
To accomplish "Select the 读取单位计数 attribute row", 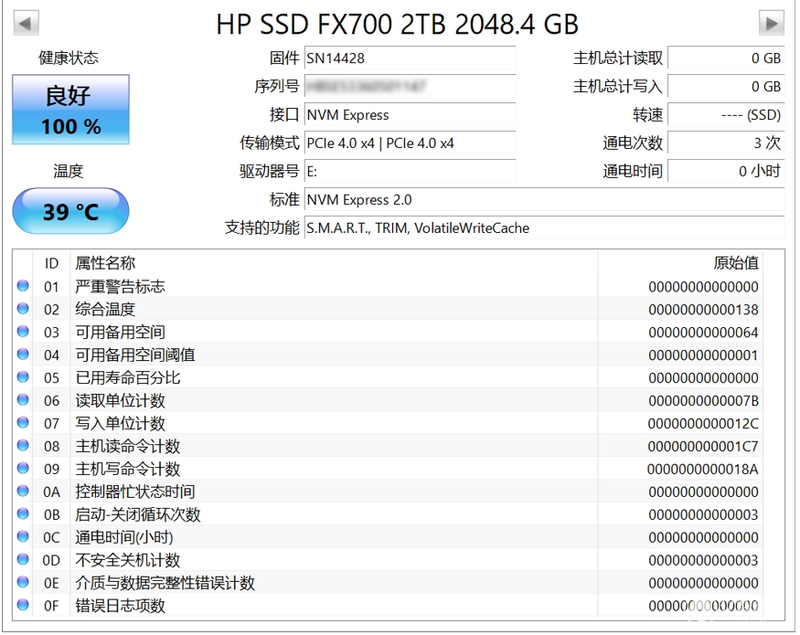I will (388, 400).
